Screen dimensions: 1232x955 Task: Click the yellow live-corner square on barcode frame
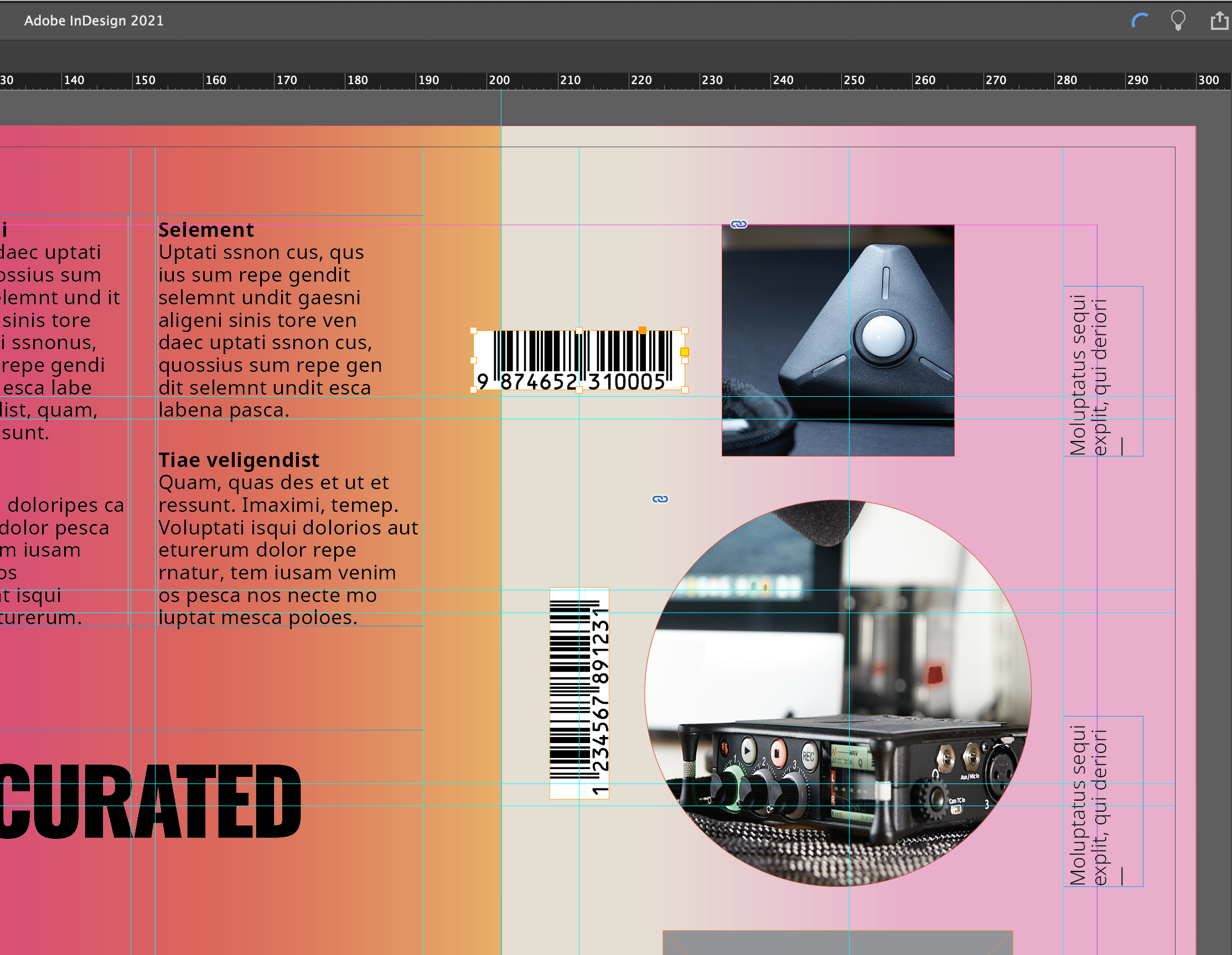coord(684,352)
